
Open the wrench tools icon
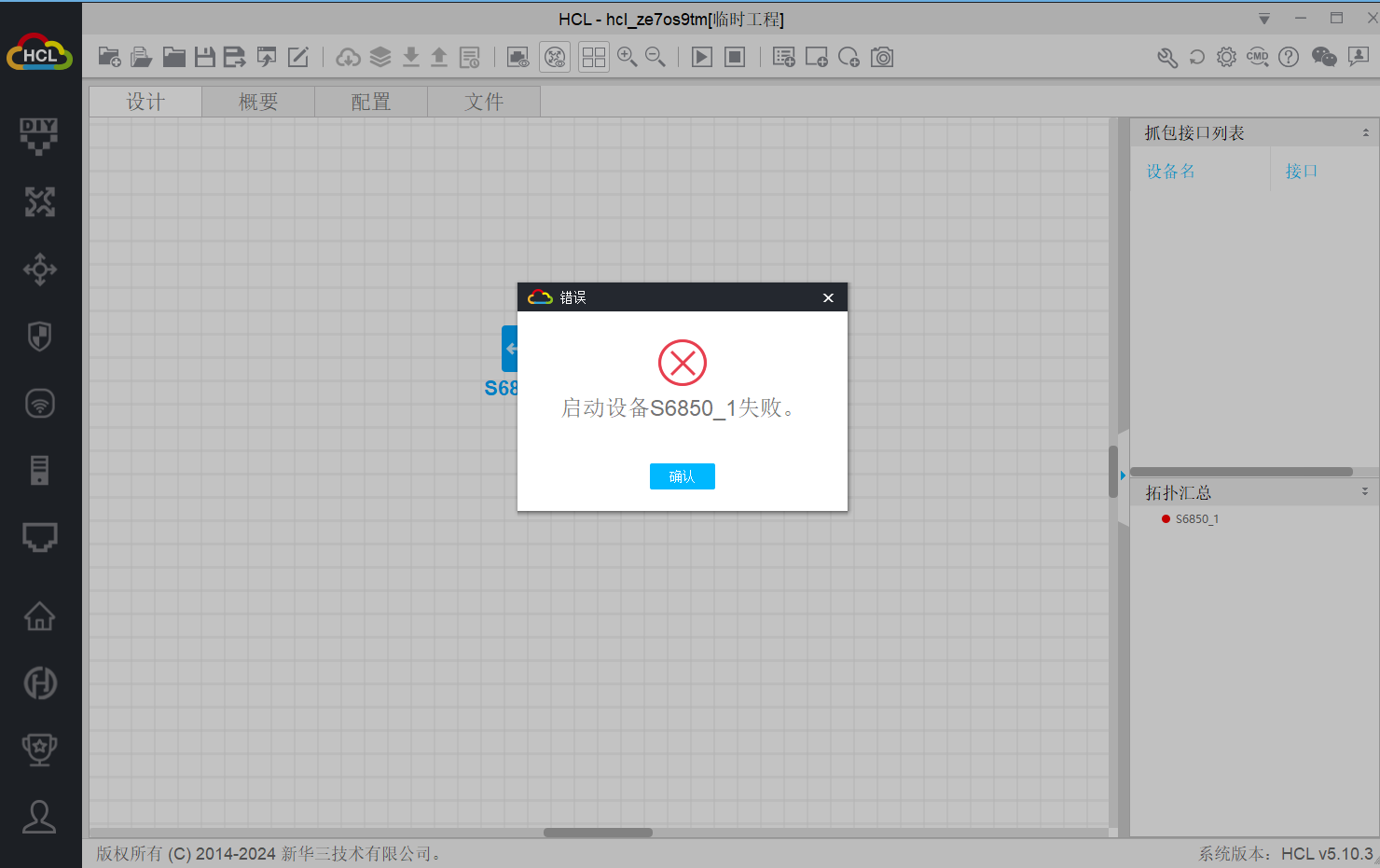point(1167,57)
